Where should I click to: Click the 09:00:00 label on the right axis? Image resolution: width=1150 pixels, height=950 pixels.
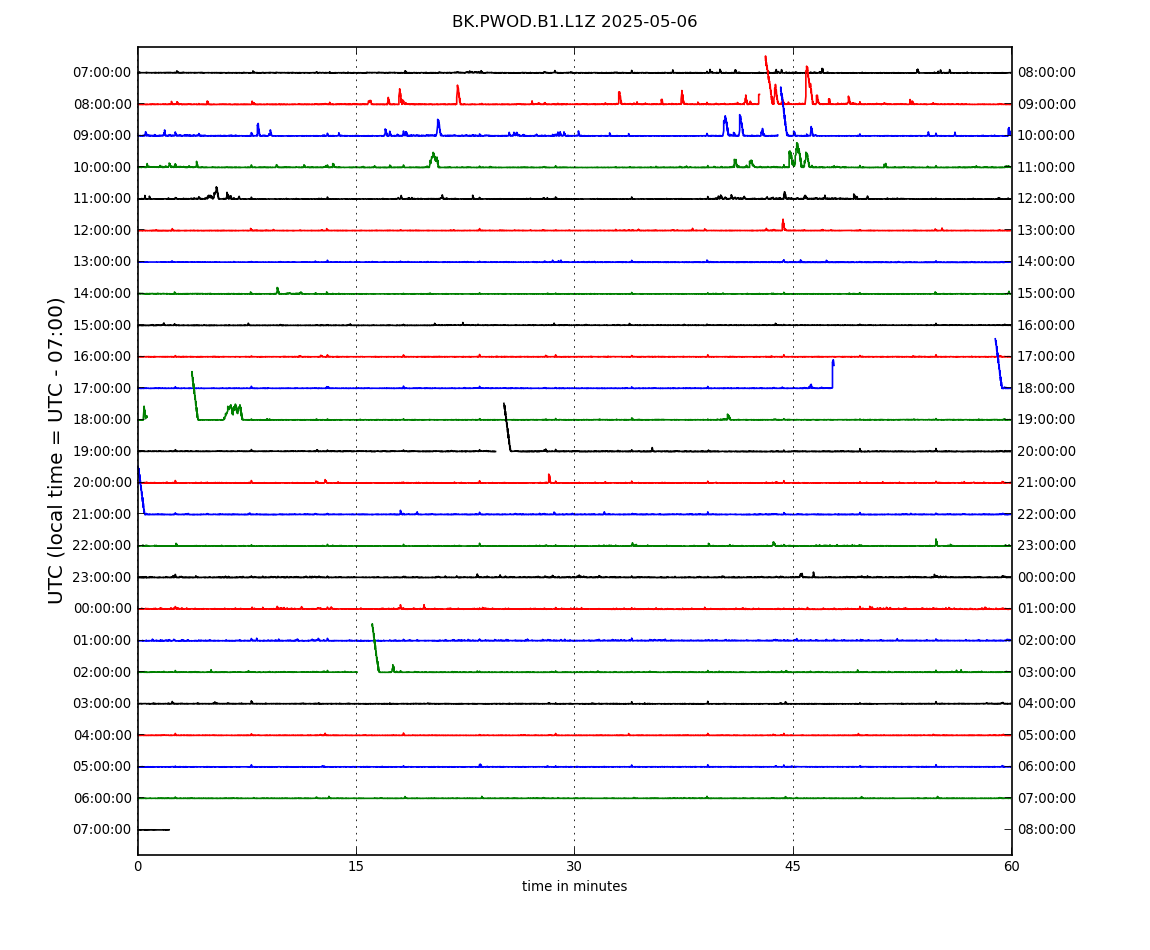point(1047,104)
